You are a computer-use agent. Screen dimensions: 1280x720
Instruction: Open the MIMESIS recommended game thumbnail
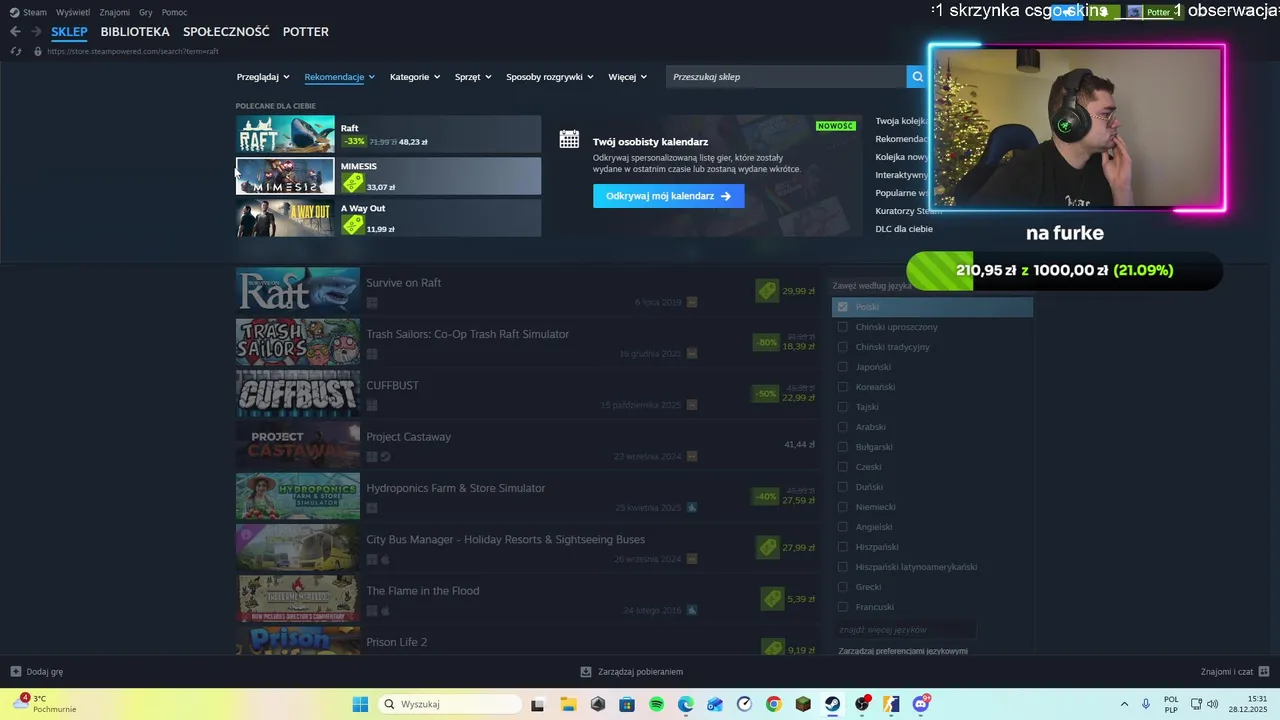tap(285, 177)
